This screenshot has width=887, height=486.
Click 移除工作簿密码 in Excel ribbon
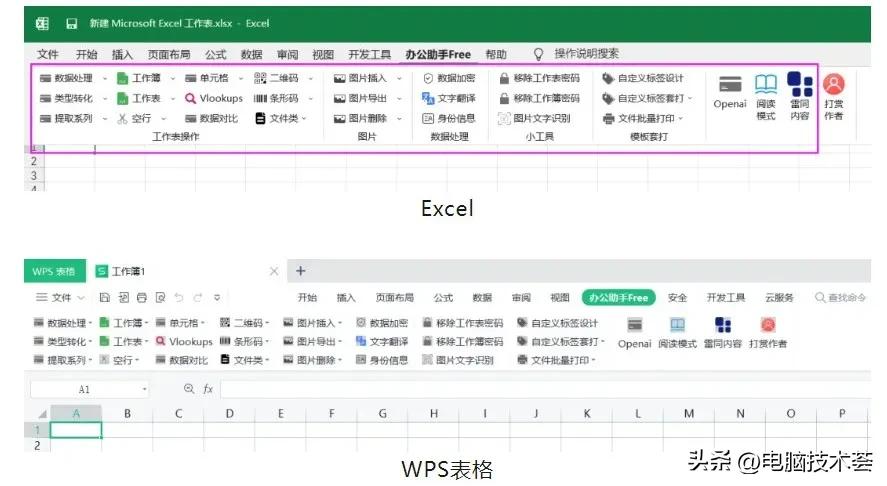click(x=540, y=98)
